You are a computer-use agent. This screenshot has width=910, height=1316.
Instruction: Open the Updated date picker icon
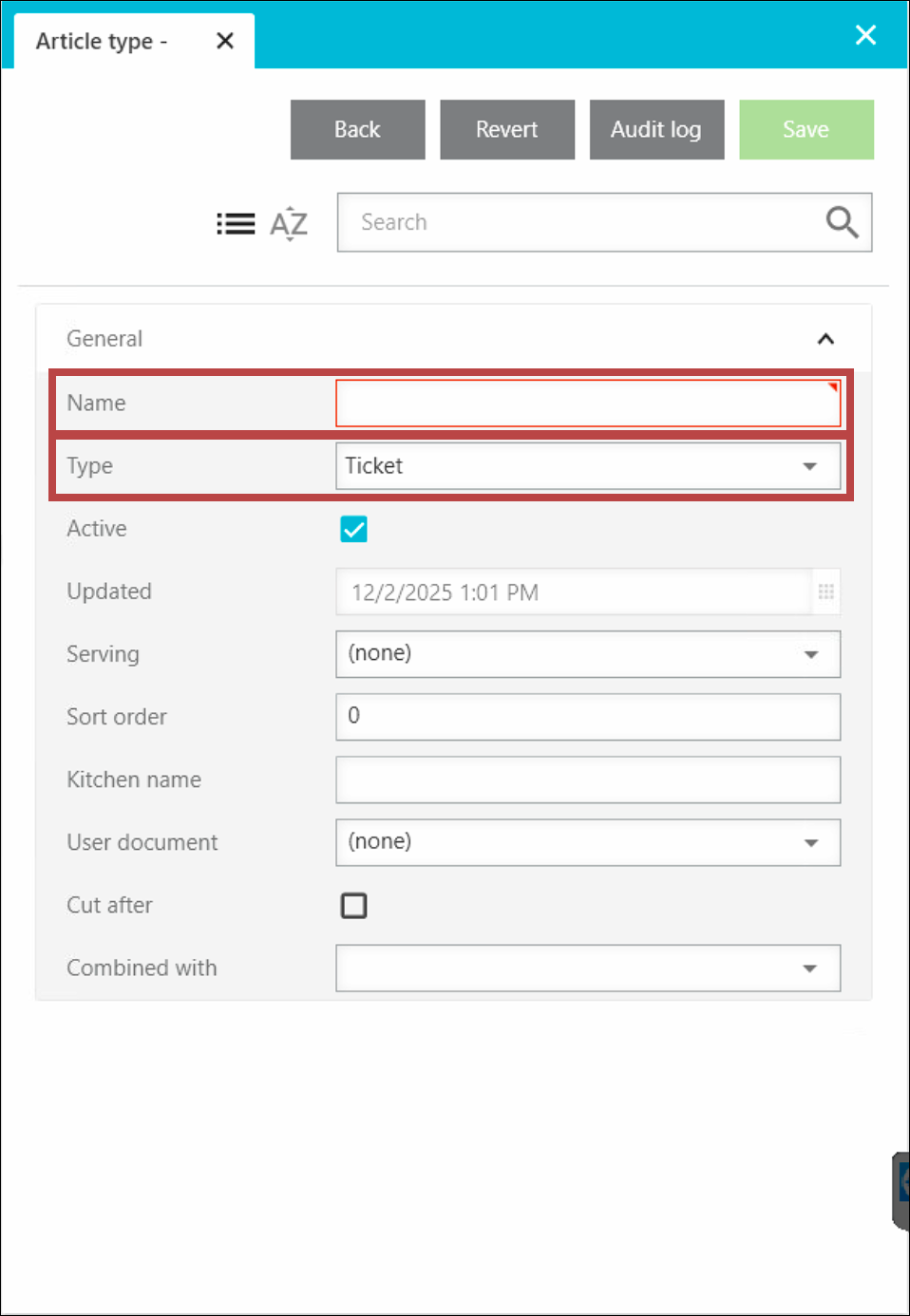pos(825,592)
